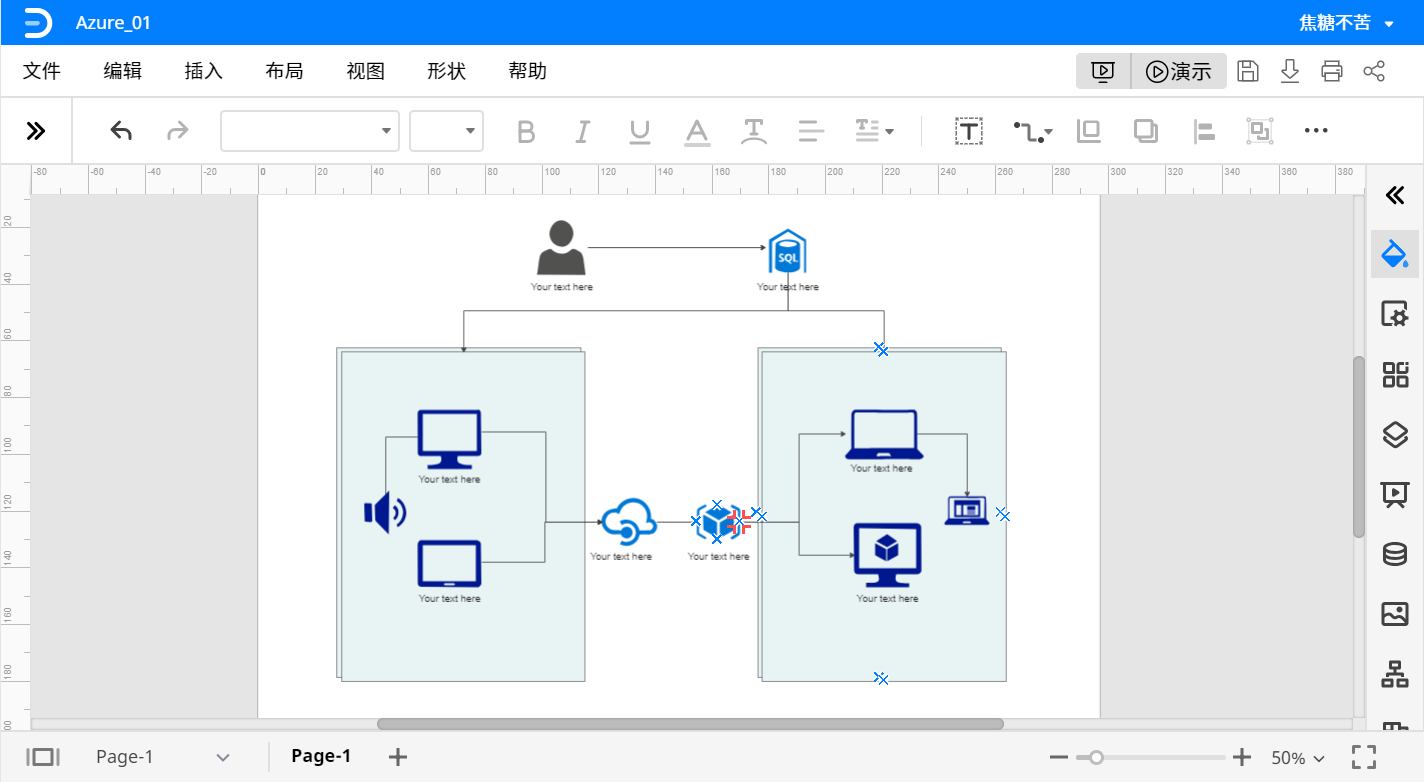Click bring to front icon
1424x782 pixels.
[1089, 131]
